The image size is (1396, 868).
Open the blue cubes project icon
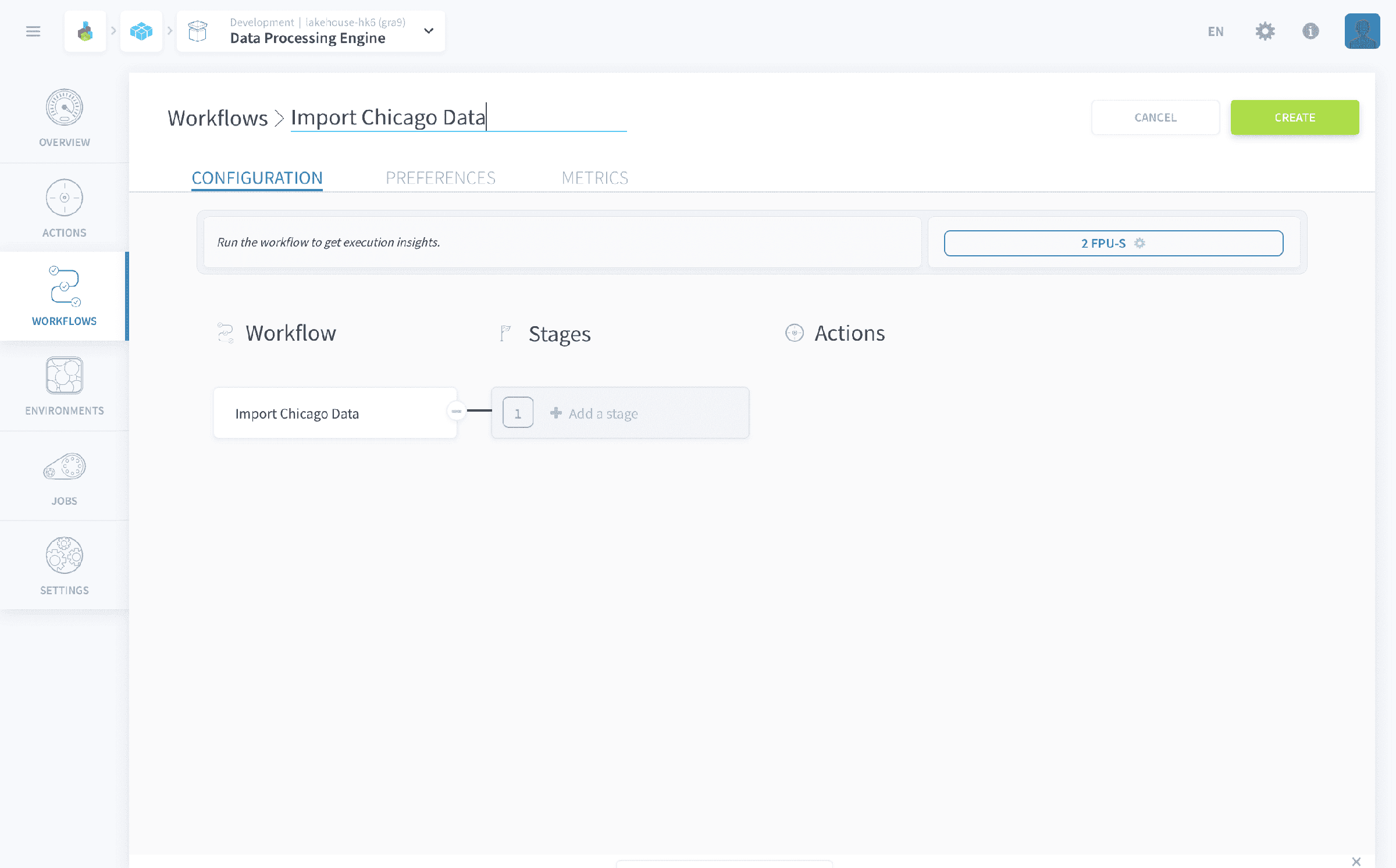point(141,31)
